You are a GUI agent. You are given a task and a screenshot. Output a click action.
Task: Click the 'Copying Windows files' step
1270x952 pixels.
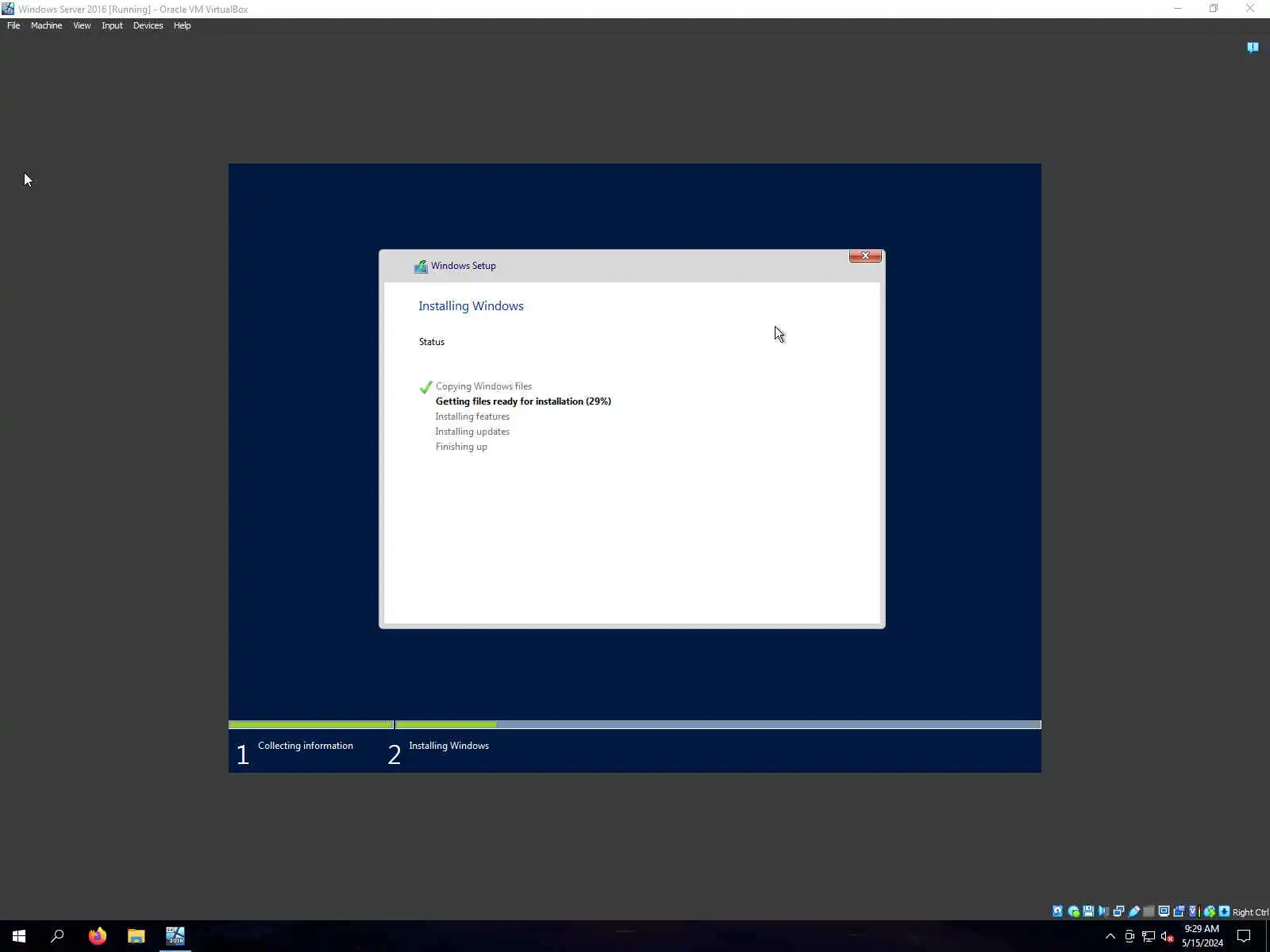point(483,386)
